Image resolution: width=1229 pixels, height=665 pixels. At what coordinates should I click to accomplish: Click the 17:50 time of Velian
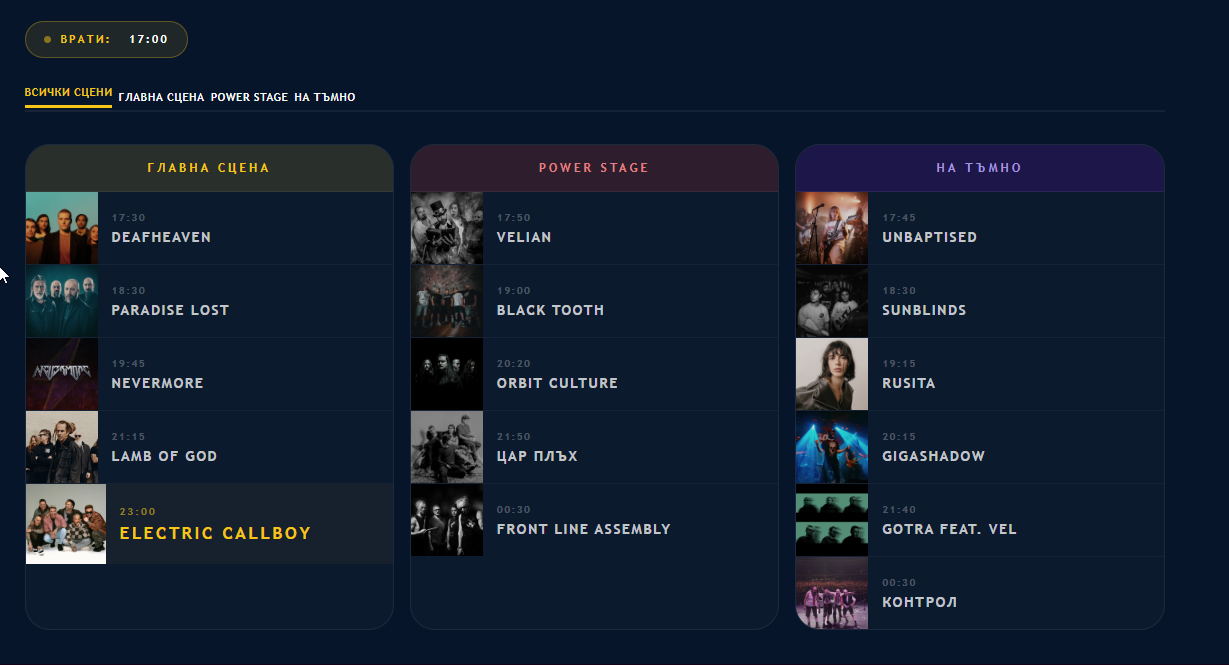tap(514, 218)
